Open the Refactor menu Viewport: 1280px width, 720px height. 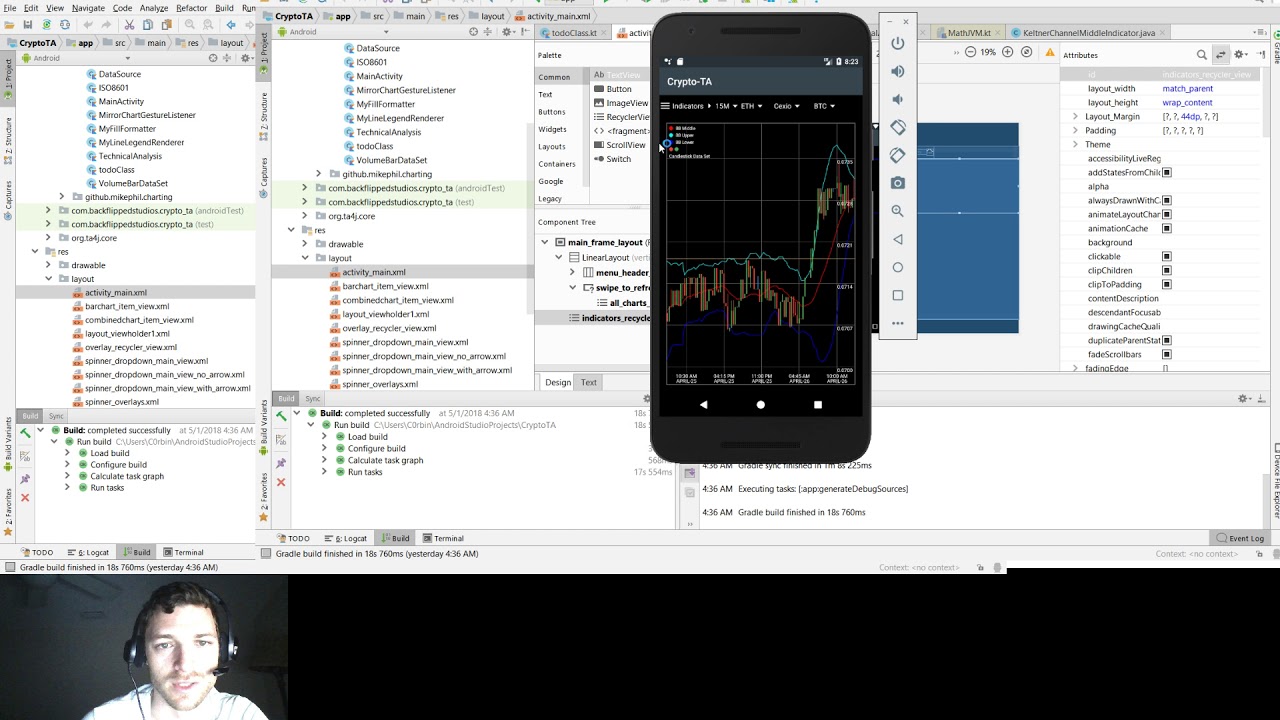pyautogui.click(x=191, y=8)
